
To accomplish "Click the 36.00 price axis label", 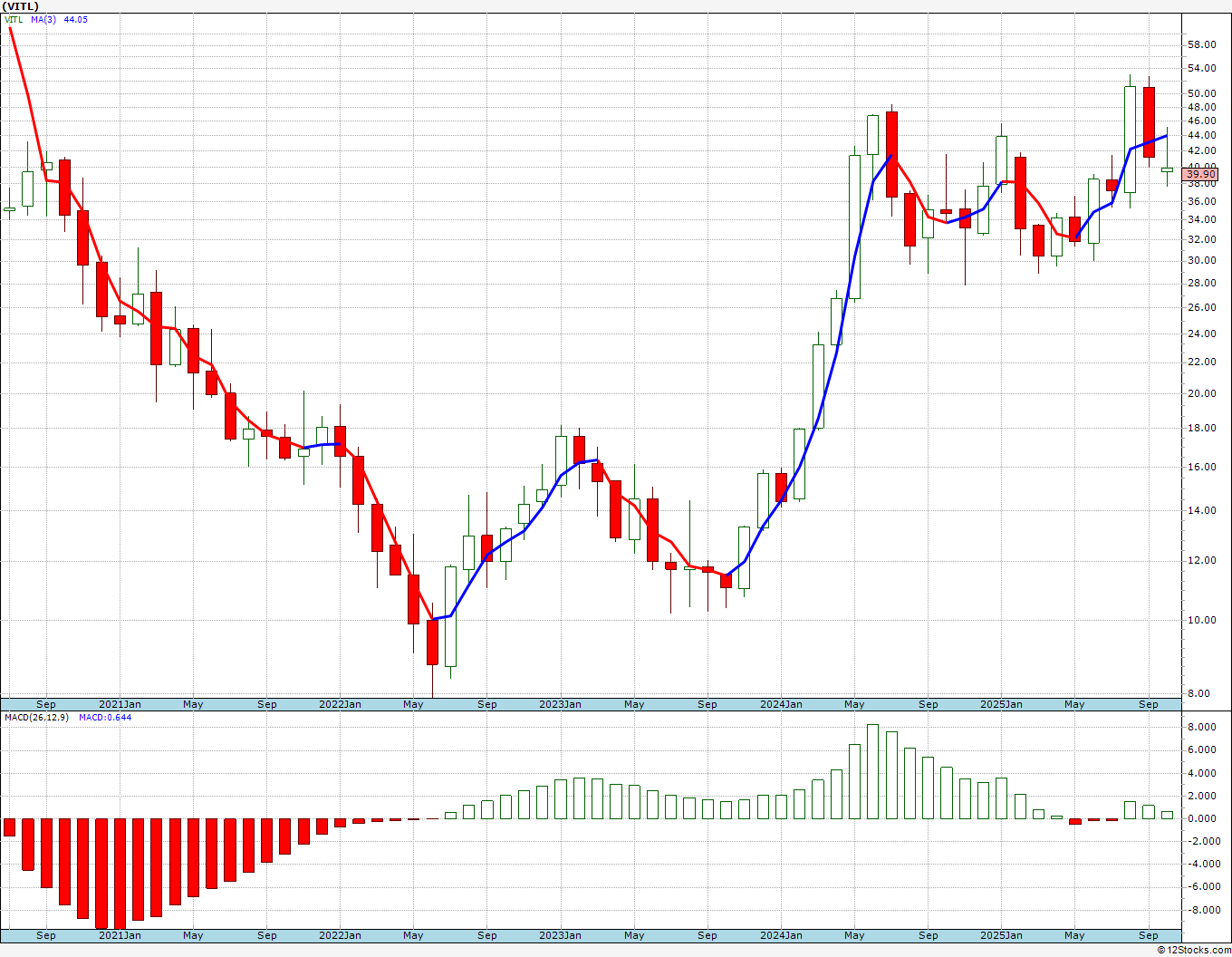I will 1201,202.
